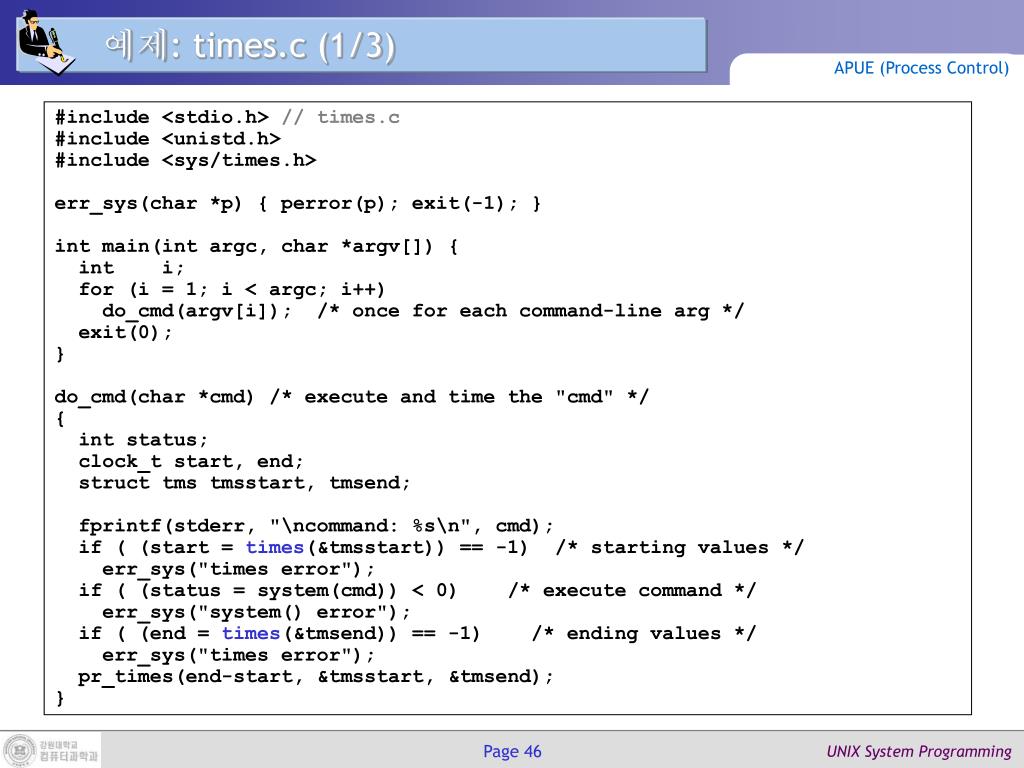Click 'UNIX System Programming' footer text
Screen dimensions: 1024x768
click(x=919, y=752)
